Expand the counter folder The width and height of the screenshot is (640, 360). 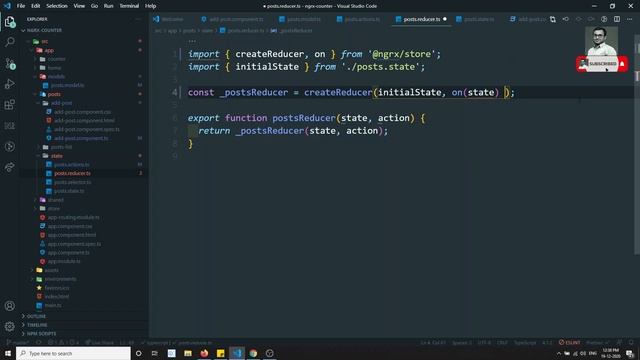(56, 59)
